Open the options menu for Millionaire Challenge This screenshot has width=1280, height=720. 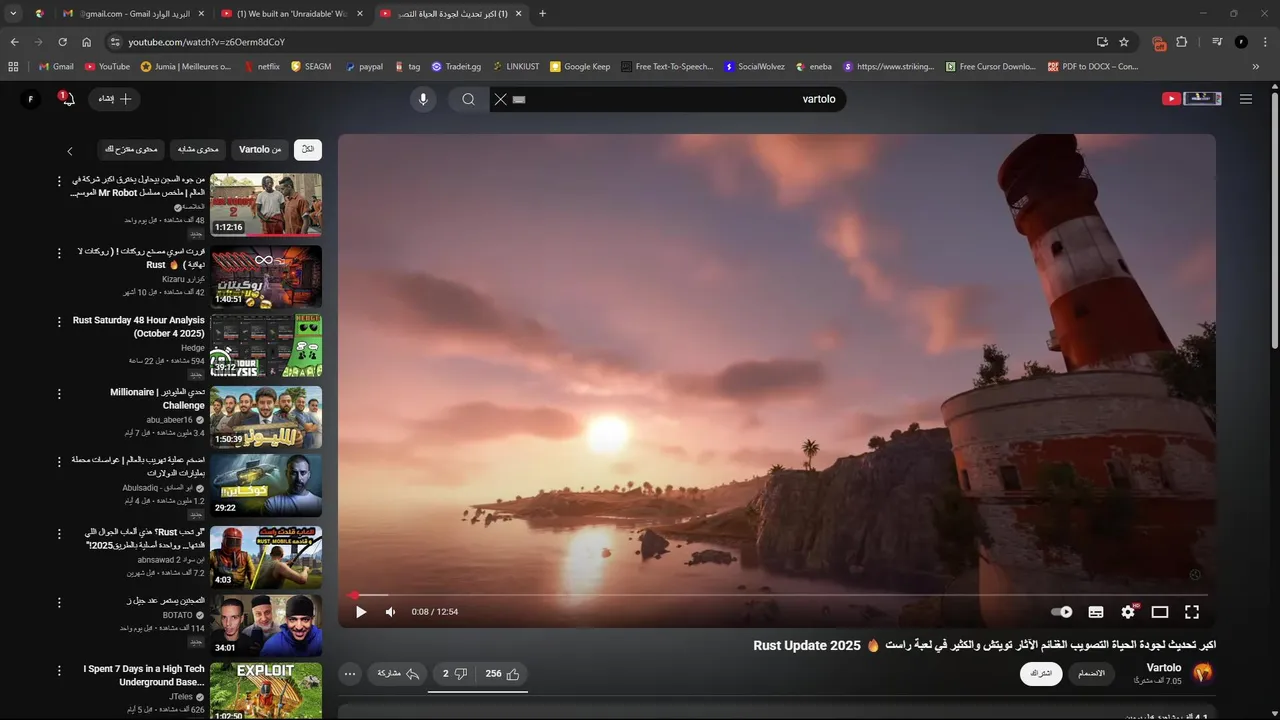[x=59, y=394]
